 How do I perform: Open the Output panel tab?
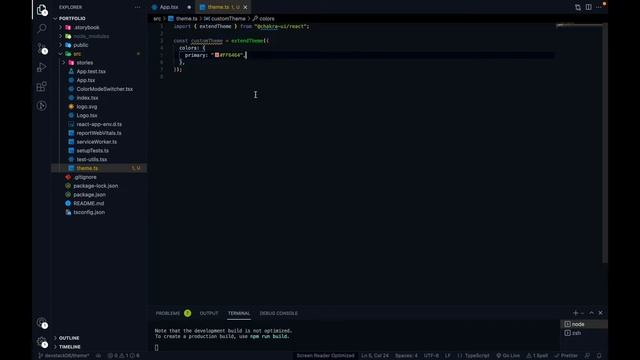tap(209, 313)
